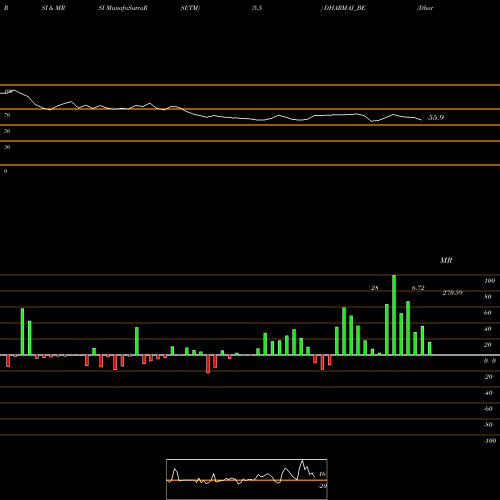Click the 50 level label on RSI chart
This screenshot has width=500, height=500.
(7, 131)
